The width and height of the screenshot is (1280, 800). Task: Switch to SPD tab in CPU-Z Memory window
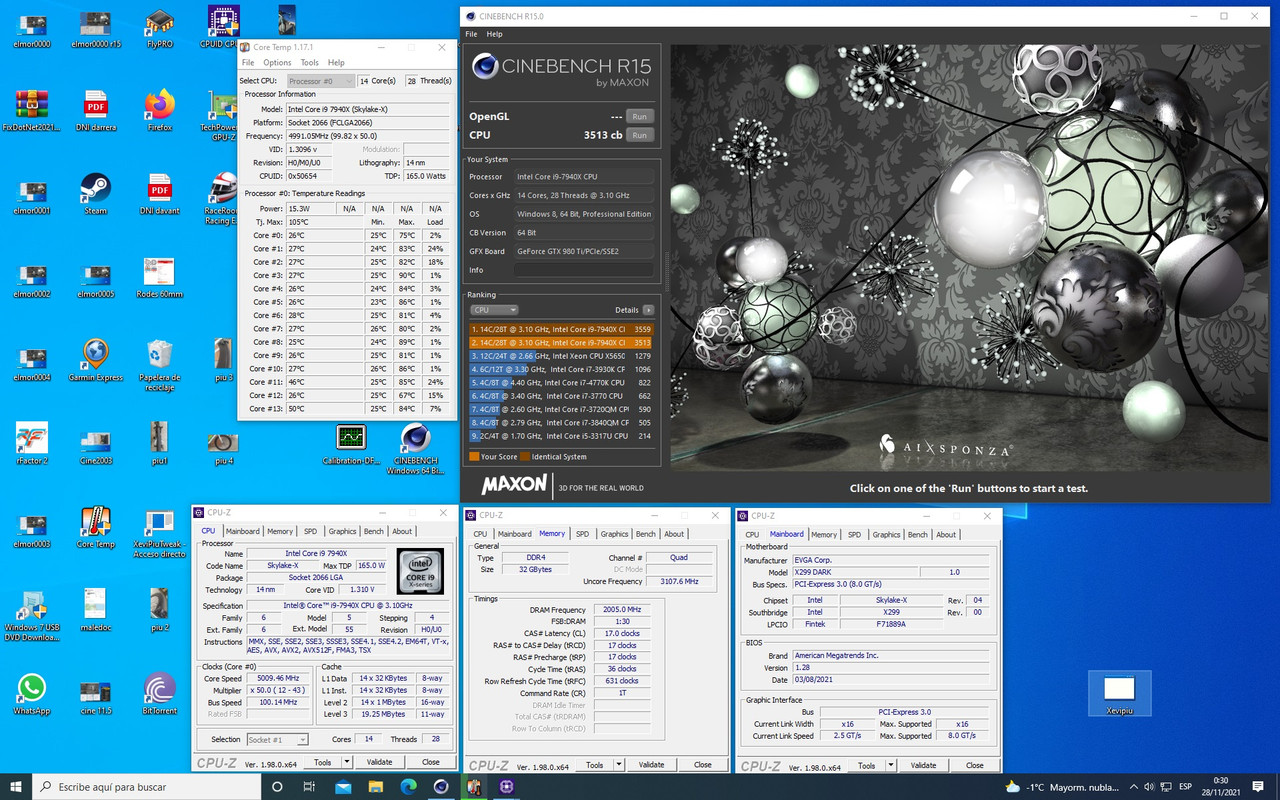(582, 533)
